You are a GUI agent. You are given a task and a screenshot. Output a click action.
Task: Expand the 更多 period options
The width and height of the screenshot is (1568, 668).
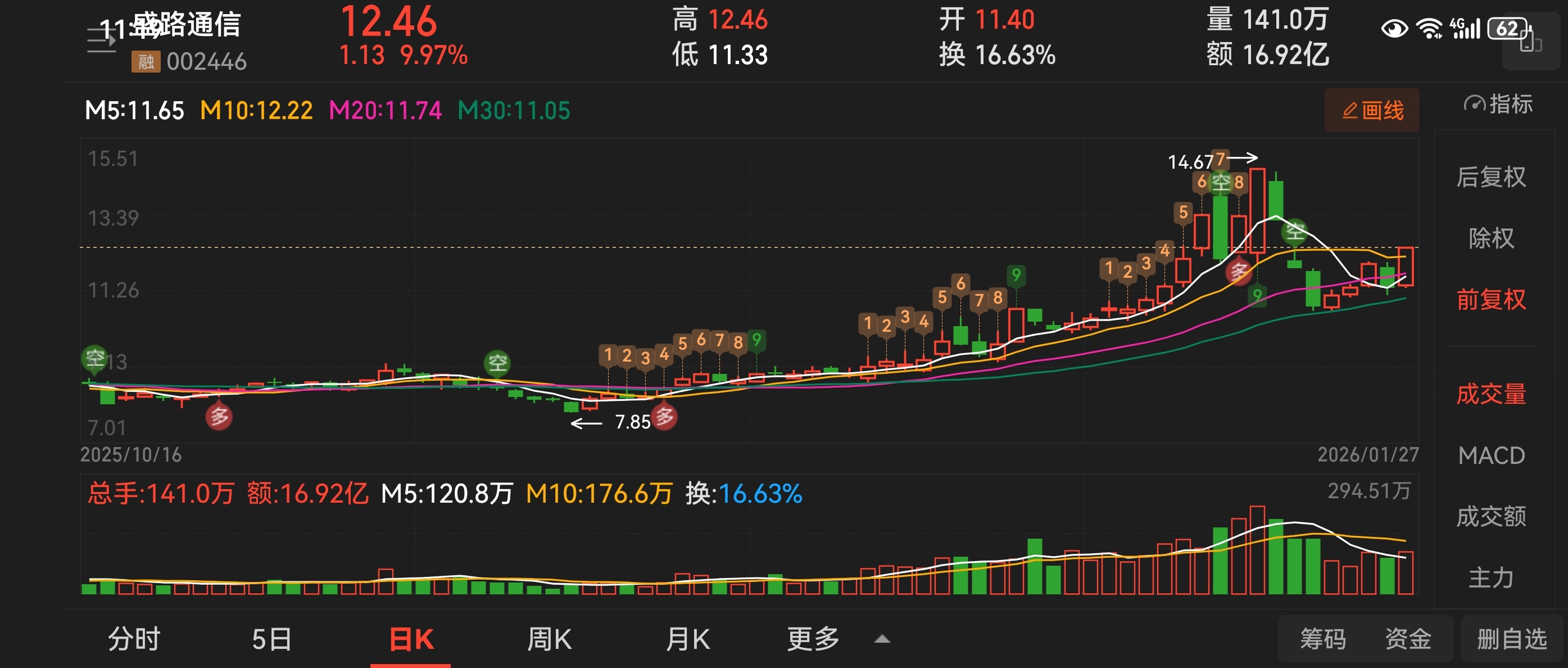coord(813,639)
